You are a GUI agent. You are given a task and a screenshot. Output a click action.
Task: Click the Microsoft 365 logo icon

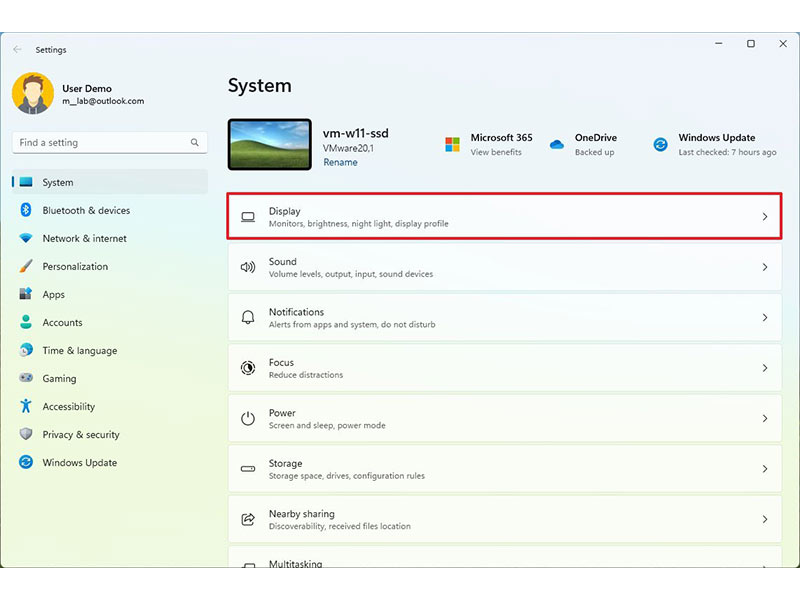(453, 144)
